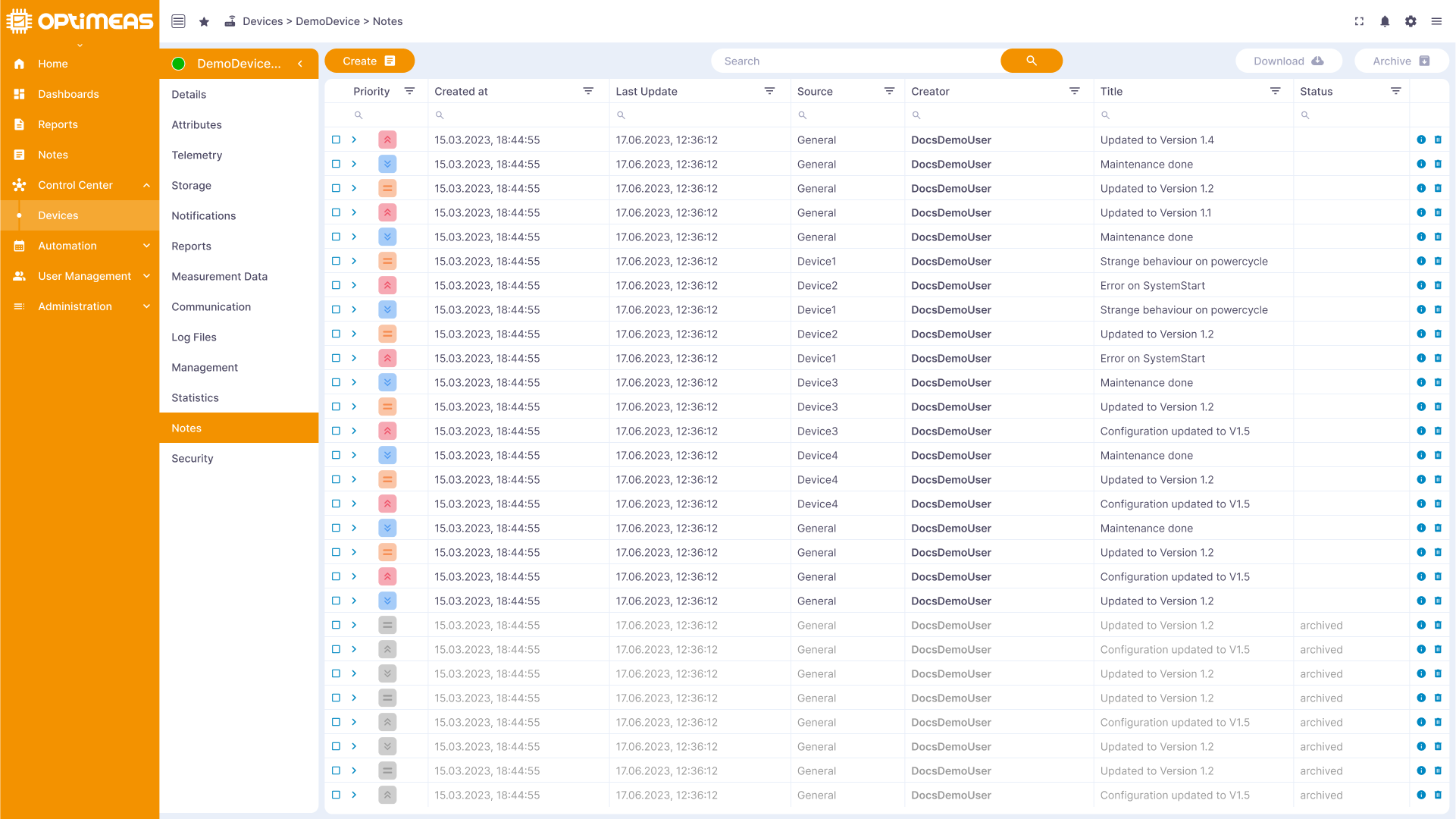The height and width of the screenshot is (819, 1456).
Task: Select checkbox for Device4 Maintenance done row
Action: [336, 455]
